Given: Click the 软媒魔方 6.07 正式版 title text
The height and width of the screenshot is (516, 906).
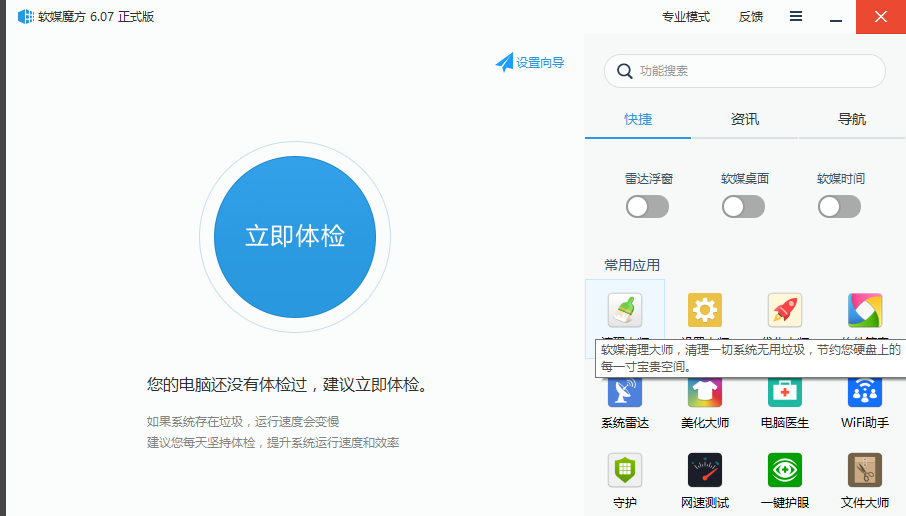Looking at the screenshot, I should pyautogui.click(x=96, y=17).
